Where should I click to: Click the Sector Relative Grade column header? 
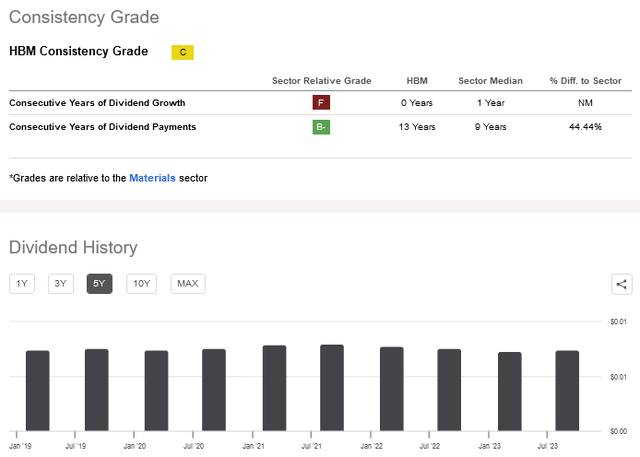[x=322, y=81]
